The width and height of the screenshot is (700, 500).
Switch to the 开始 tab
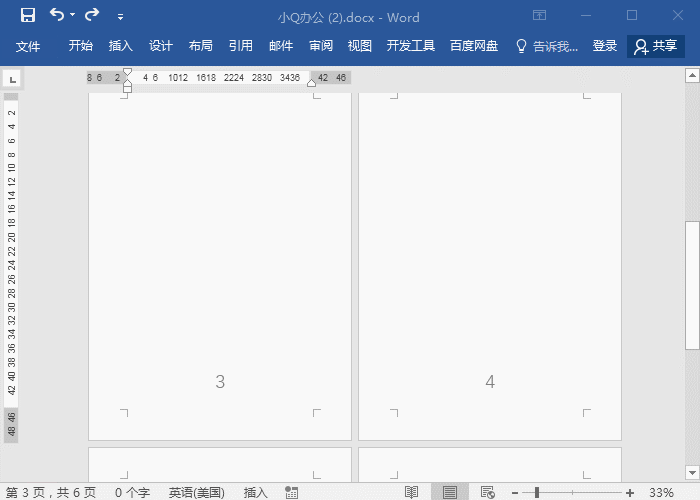[81, 46]
